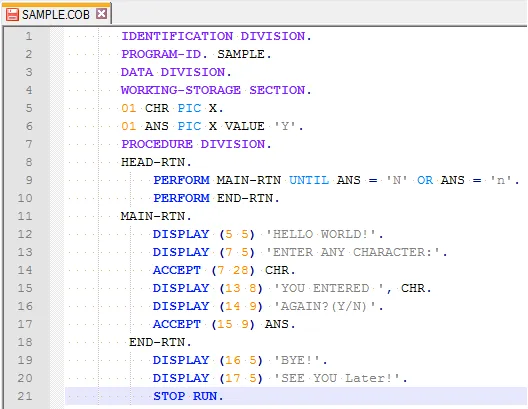Click the UNTIL keyword on line 9
The image size is (528, 409).
(x=309, y=180)
